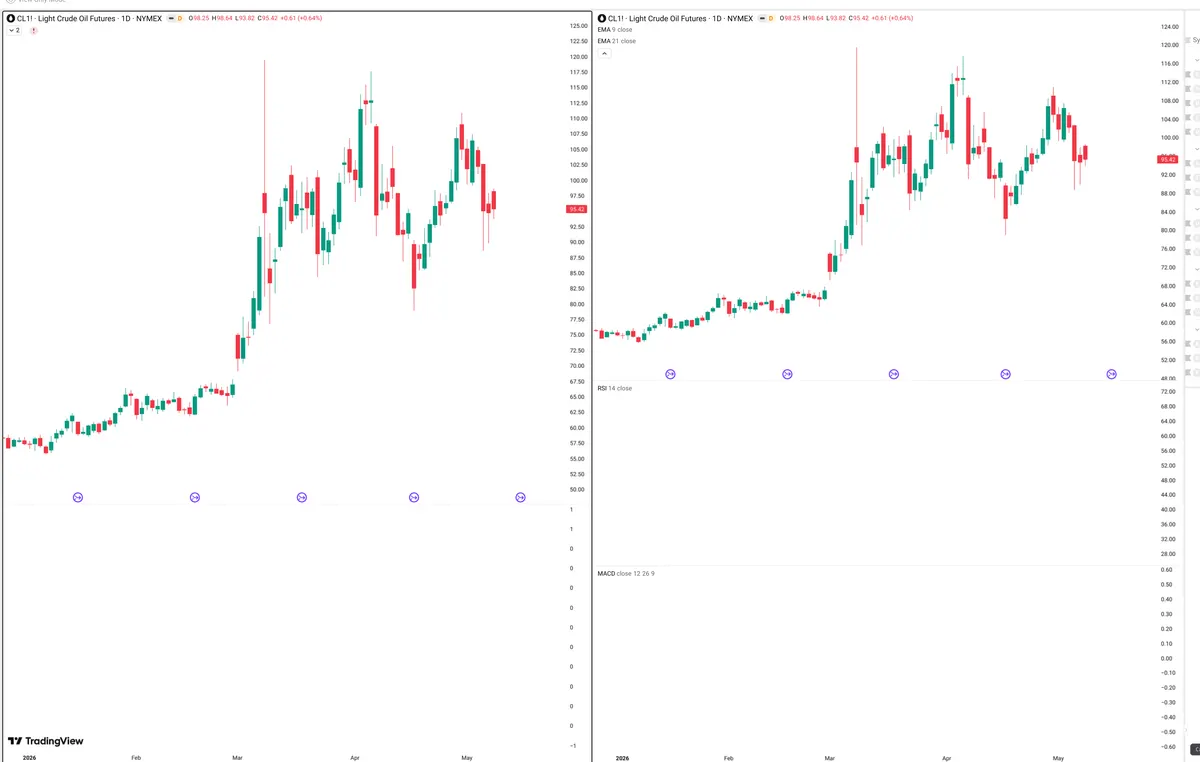The width and height of the screenshot is (1200, 762).
Task: Collapse the indicator legend in right chart
Action: click(603, 53)
